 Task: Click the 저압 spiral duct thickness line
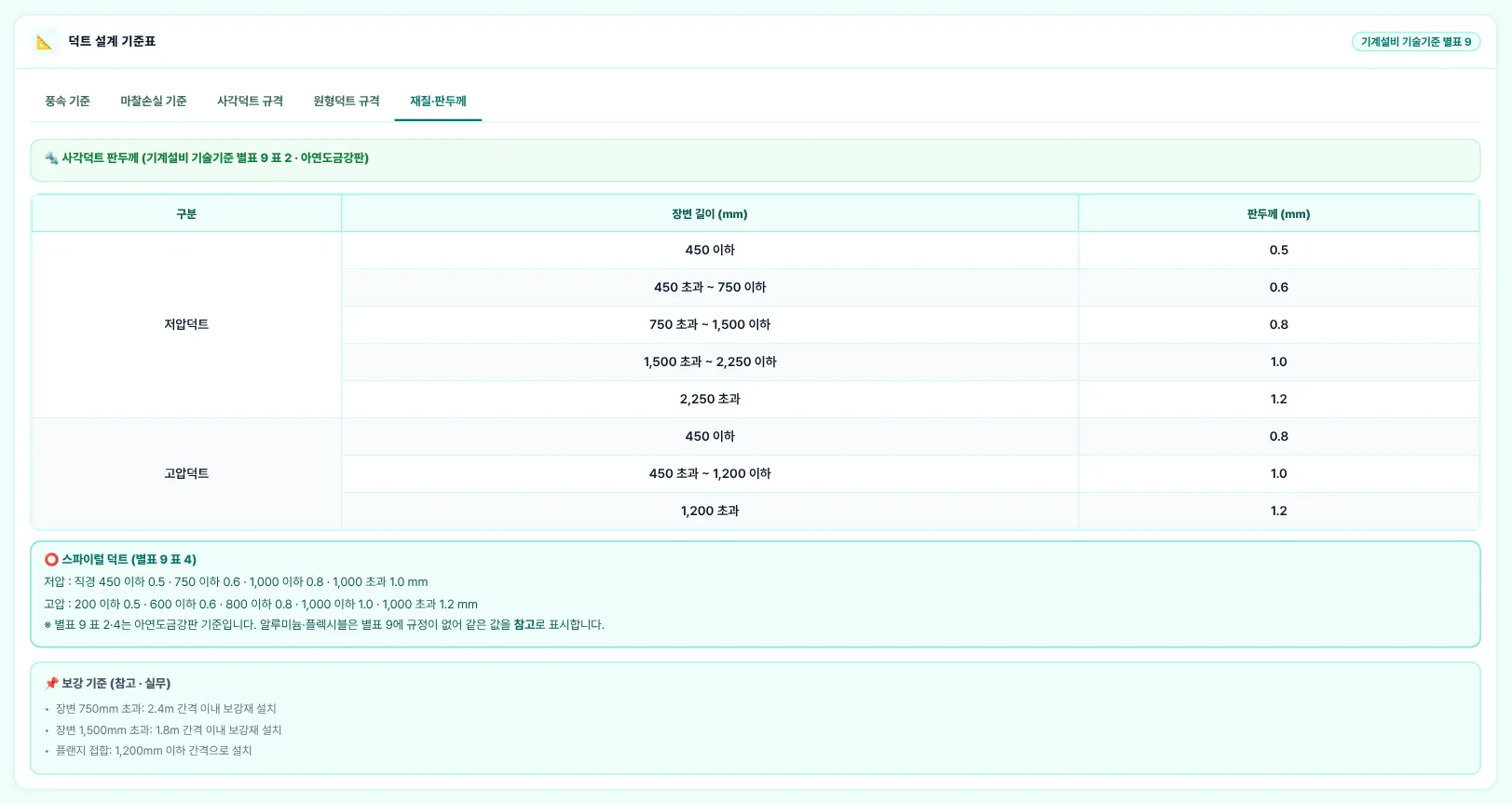pyautogui.click(x=236, y=582)
